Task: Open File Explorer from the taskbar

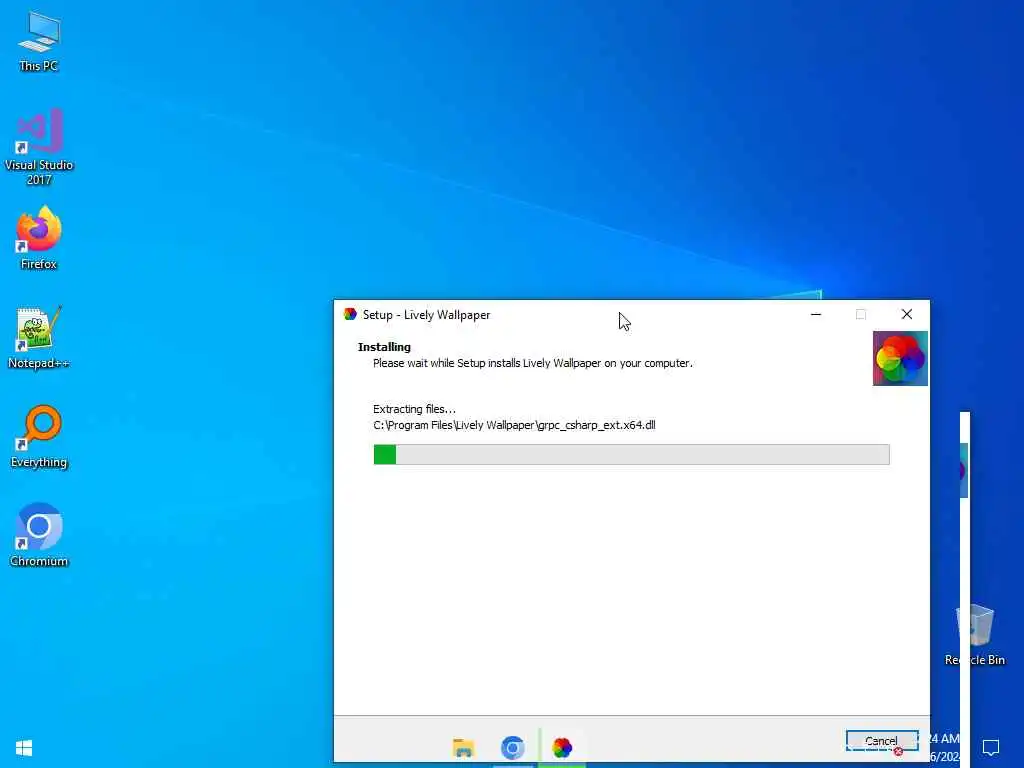Action: coord(463,748)
